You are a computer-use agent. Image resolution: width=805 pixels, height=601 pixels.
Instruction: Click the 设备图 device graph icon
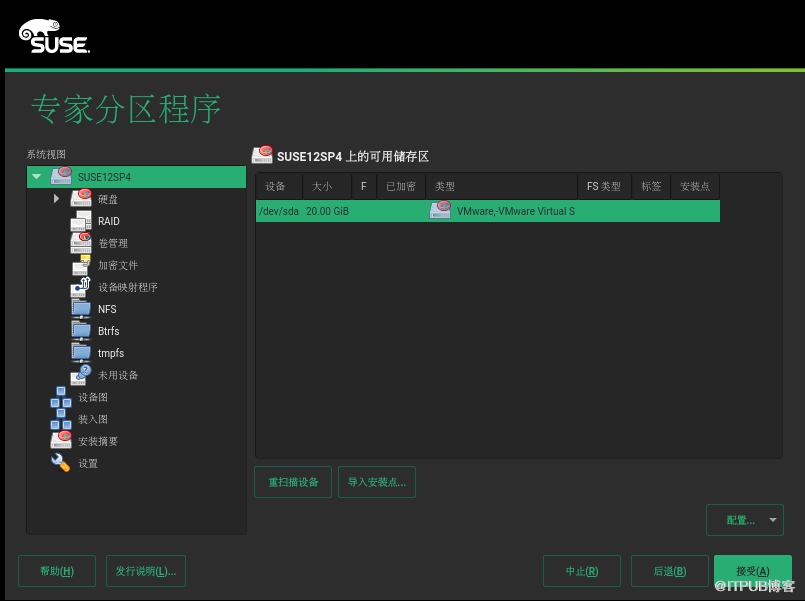pos(61,397)
